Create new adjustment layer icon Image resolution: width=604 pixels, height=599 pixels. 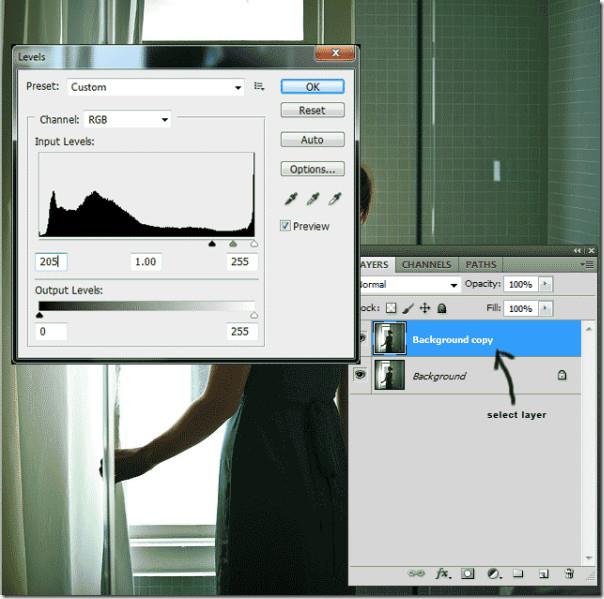(x=493, y=574)
